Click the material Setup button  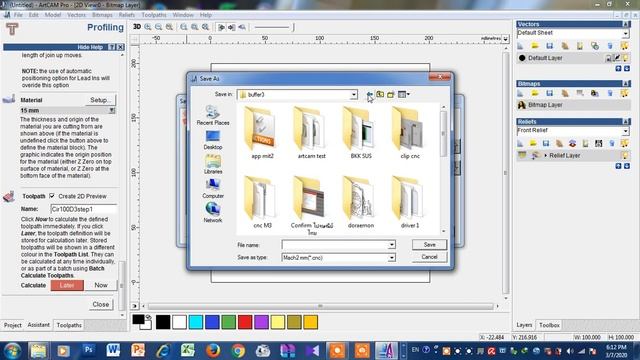tap(100, 100)
